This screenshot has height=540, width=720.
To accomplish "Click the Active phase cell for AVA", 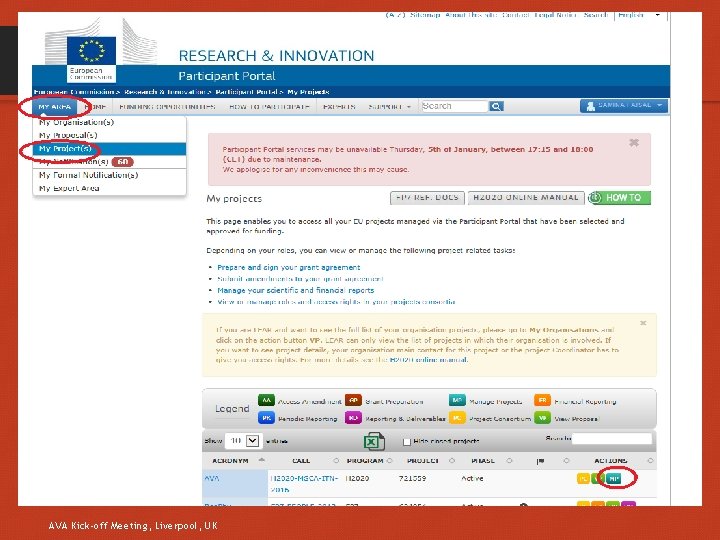I will (472, 478).
